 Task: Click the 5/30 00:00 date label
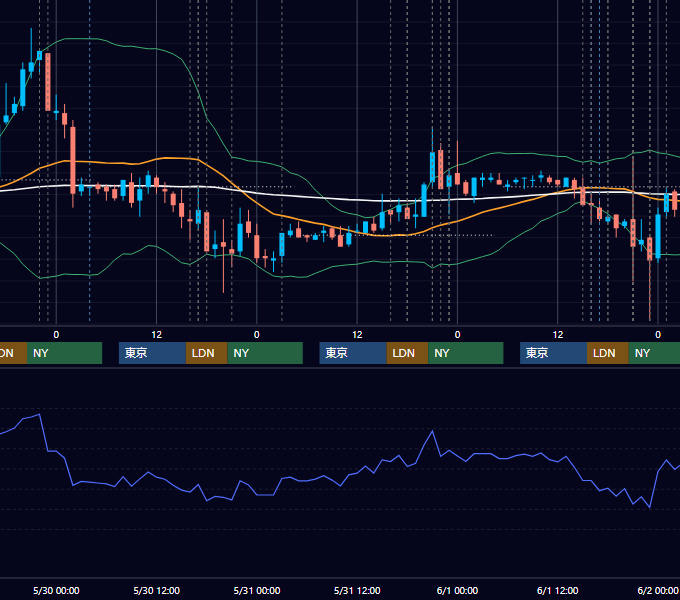(x=56, y=590)
